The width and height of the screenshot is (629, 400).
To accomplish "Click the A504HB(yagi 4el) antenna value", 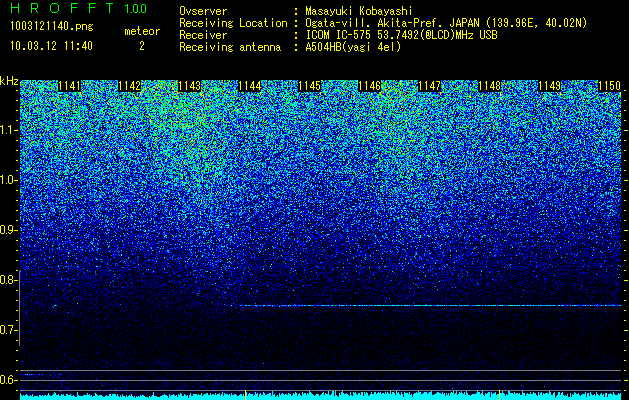I will tap(353, 47).
